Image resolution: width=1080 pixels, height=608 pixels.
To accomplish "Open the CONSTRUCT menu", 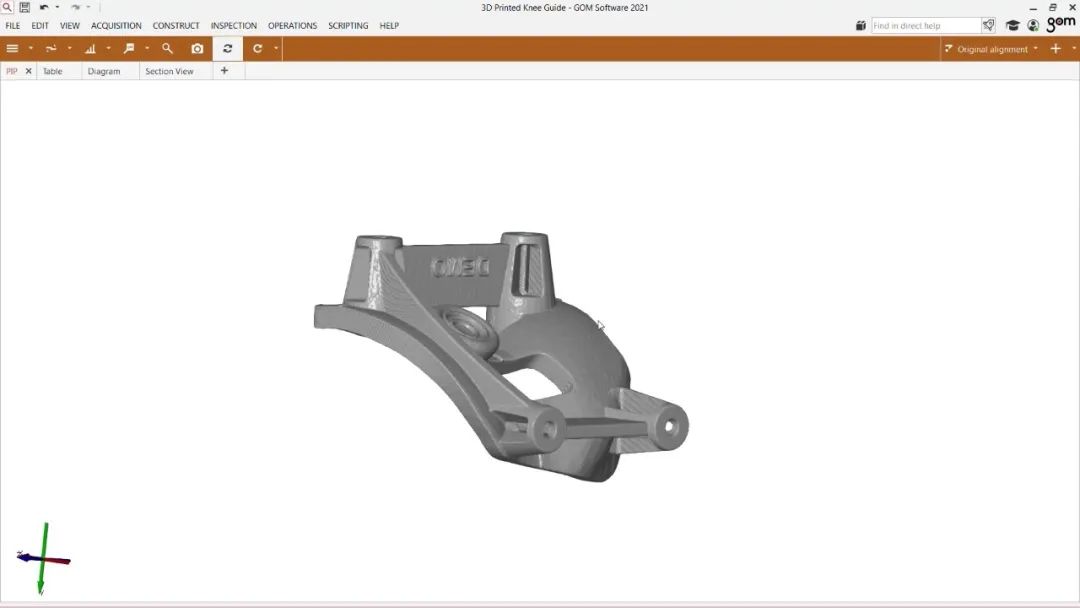I will coord(176,26).
